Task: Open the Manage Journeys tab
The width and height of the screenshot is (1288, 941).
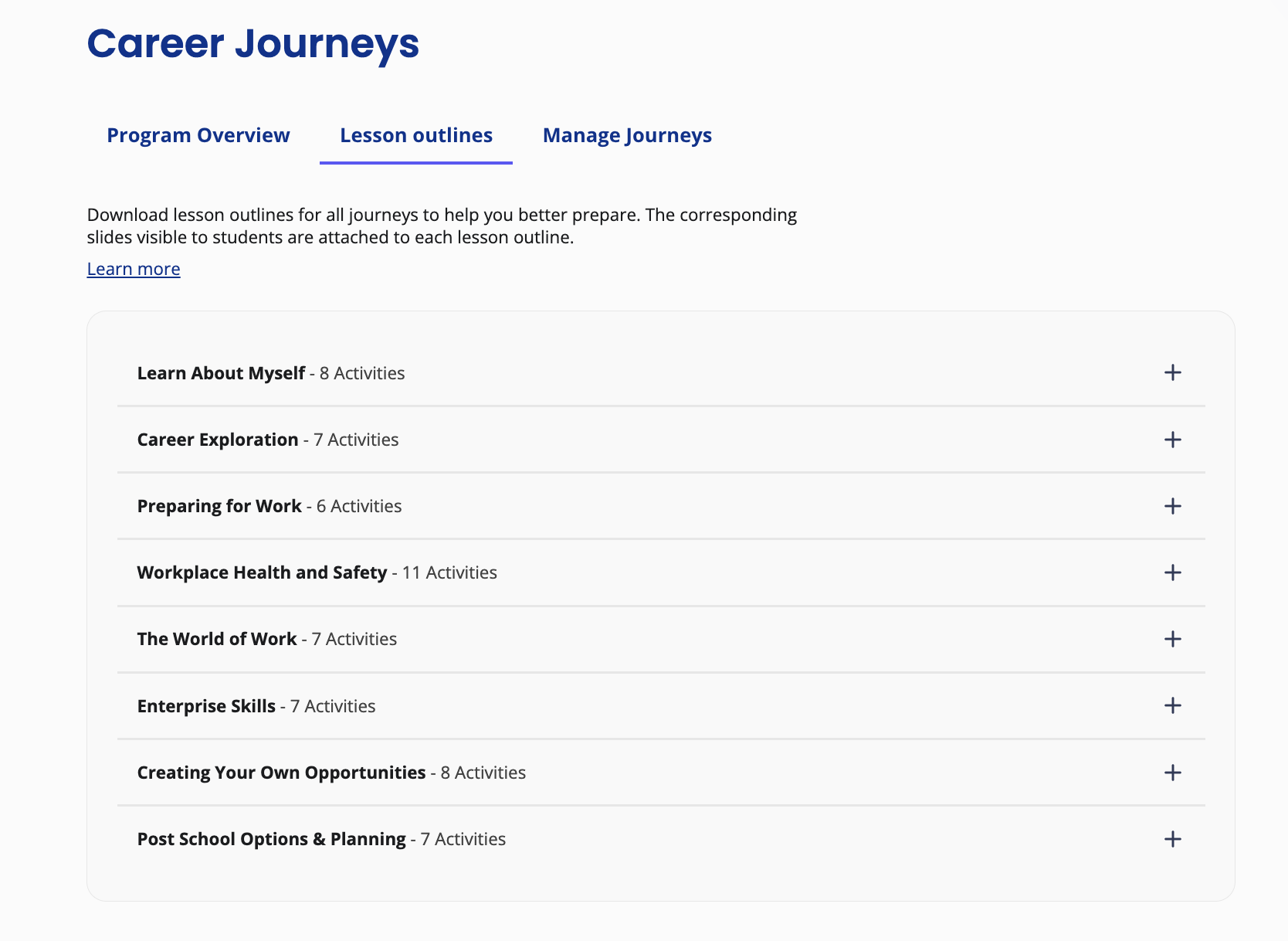Action: [627, 134]
